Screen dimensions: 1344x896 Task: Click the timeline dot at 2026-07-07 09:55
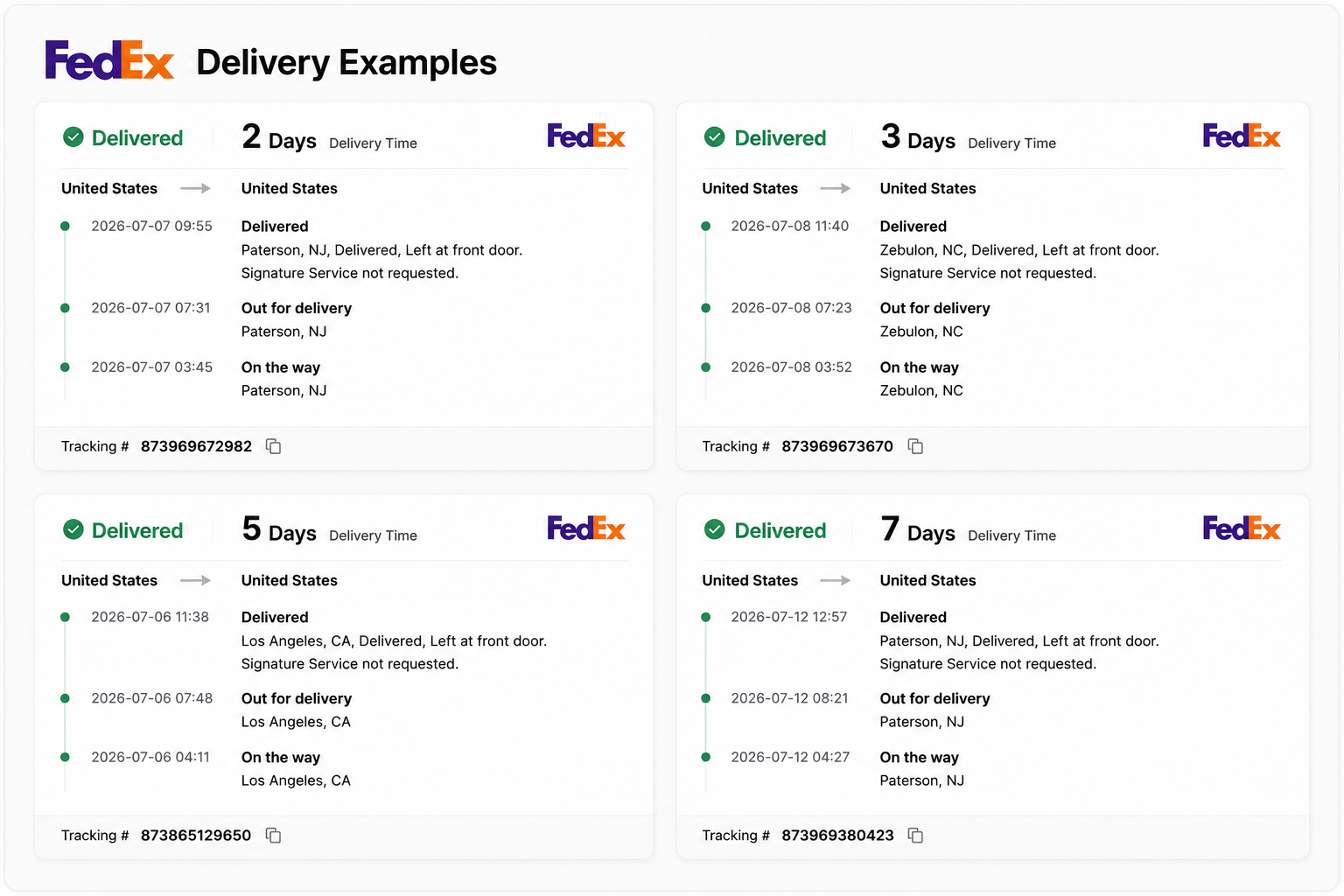click(x=65, y=227)
